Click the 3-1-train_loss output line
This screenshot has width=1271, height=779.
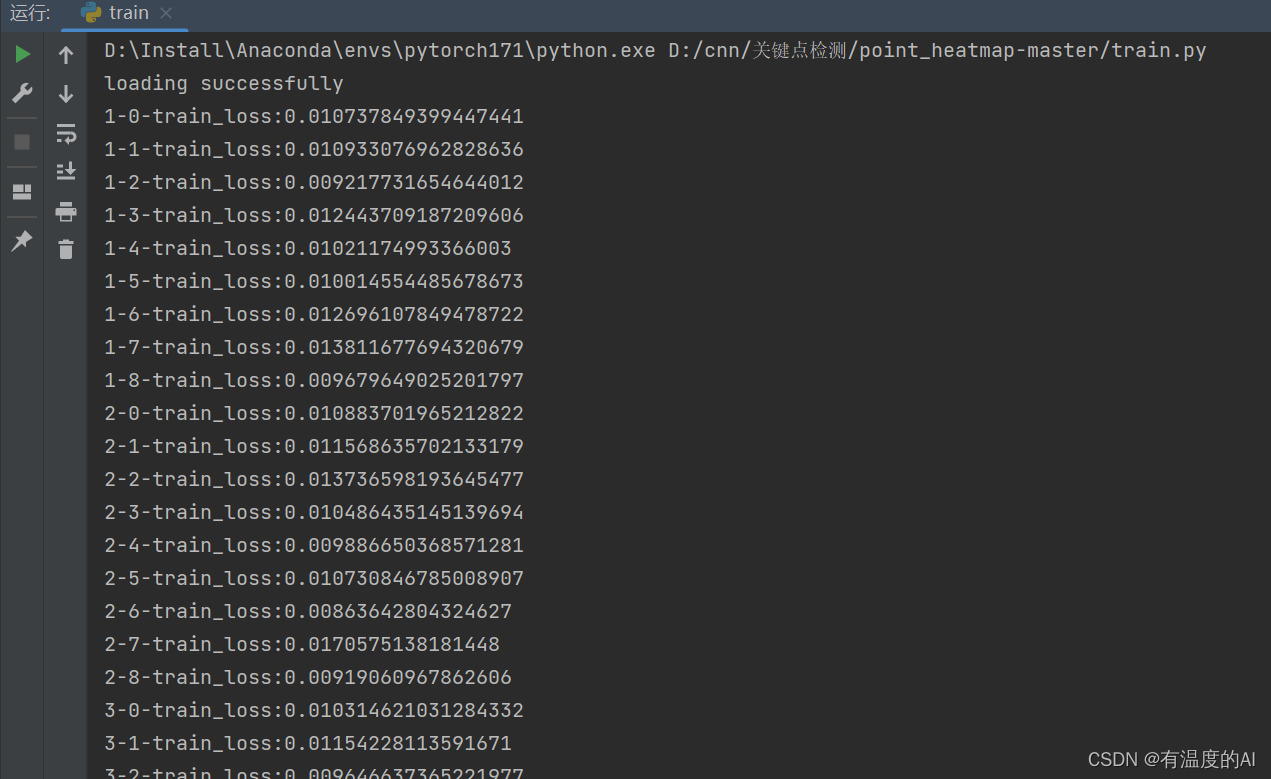(x=308, y=744)
